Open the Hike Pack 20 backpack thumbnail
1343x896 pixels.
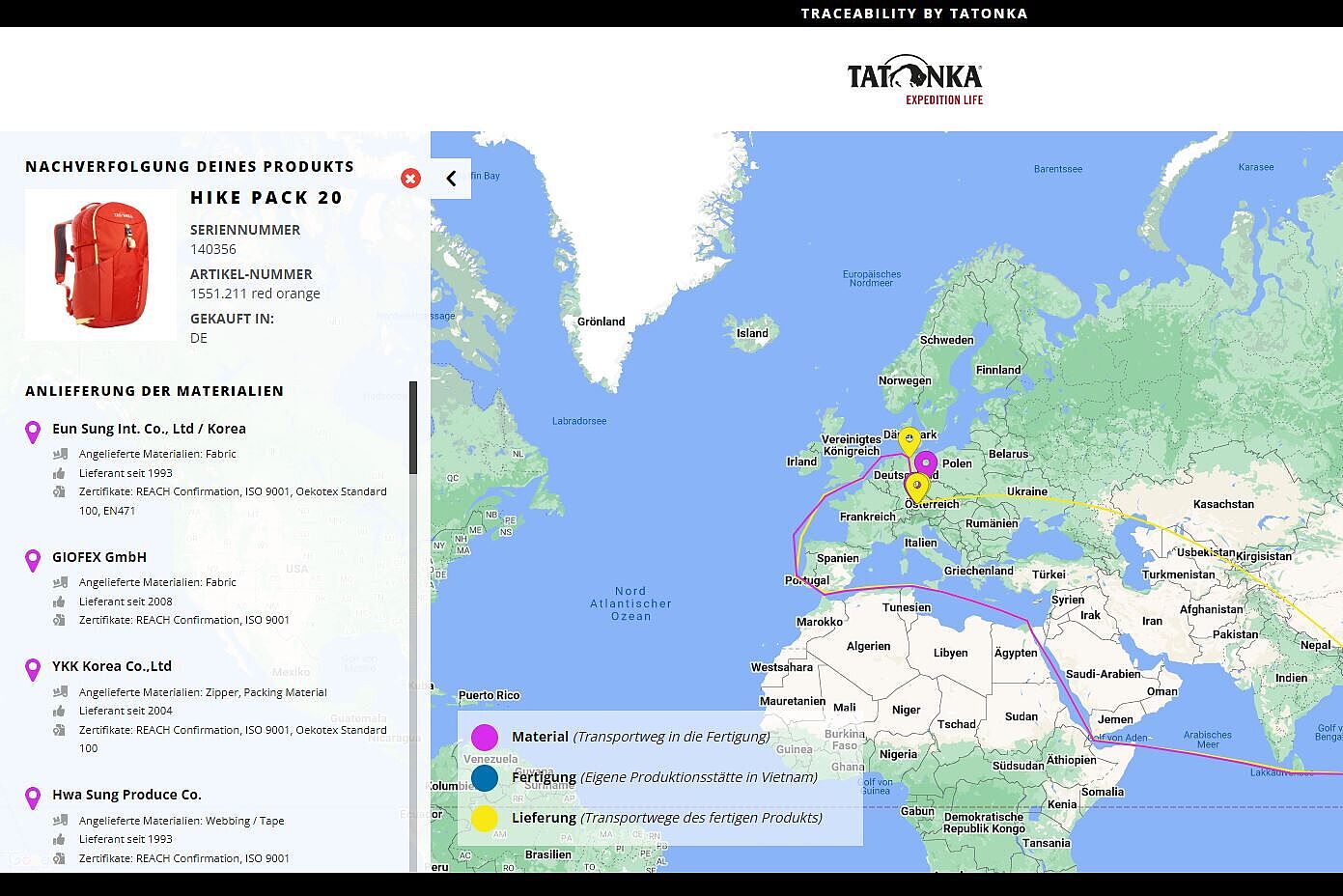pos(100,265)
